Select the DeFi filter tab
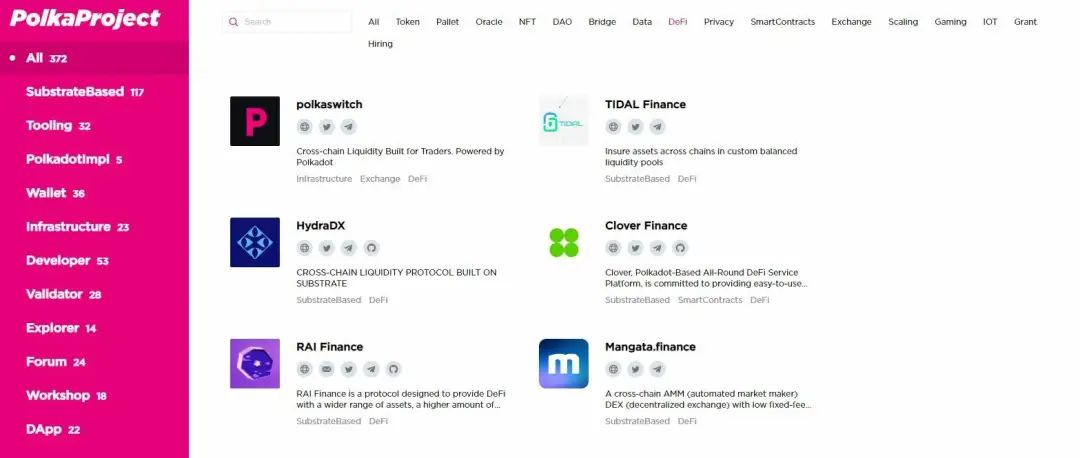 point(678,22)
